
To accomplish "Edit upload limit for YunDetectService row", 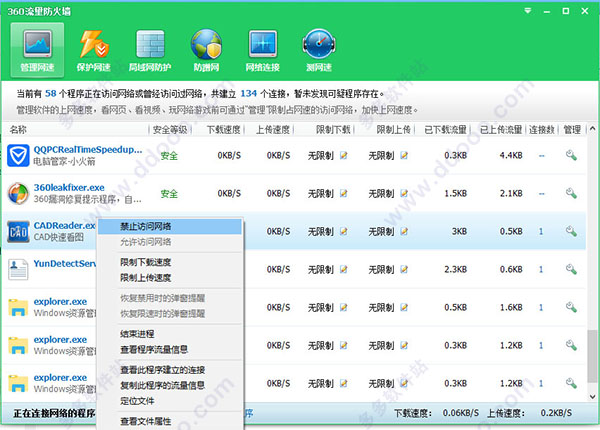I will 404,269.
